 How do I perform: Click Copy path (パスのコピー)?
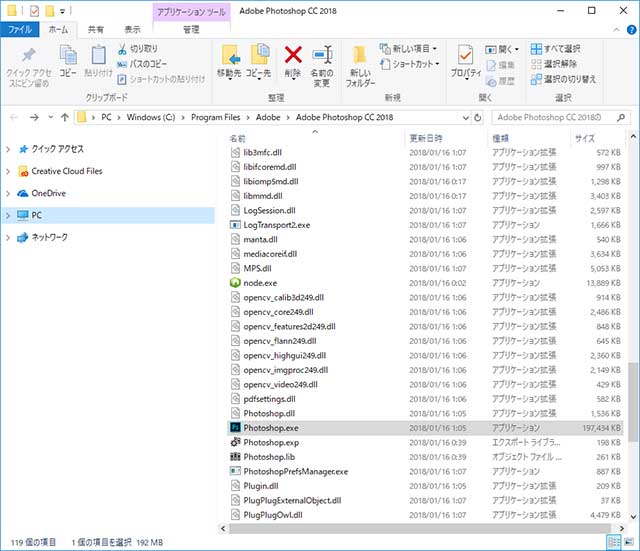tap(142, 64)
